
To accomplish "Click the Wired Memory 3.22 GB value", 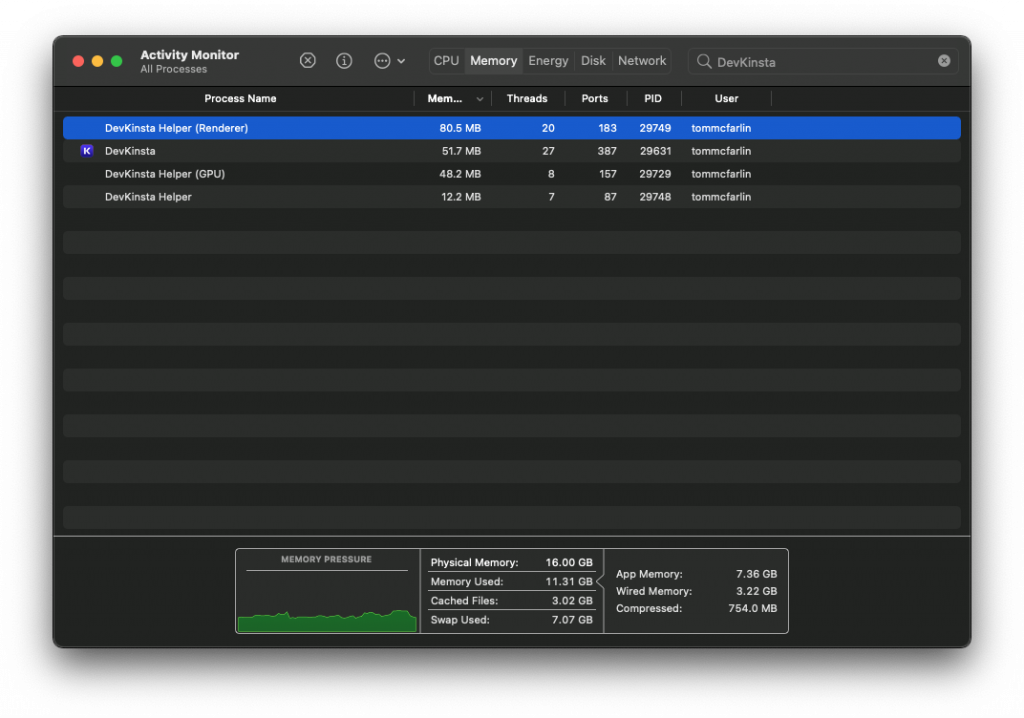I will [756, 591].
